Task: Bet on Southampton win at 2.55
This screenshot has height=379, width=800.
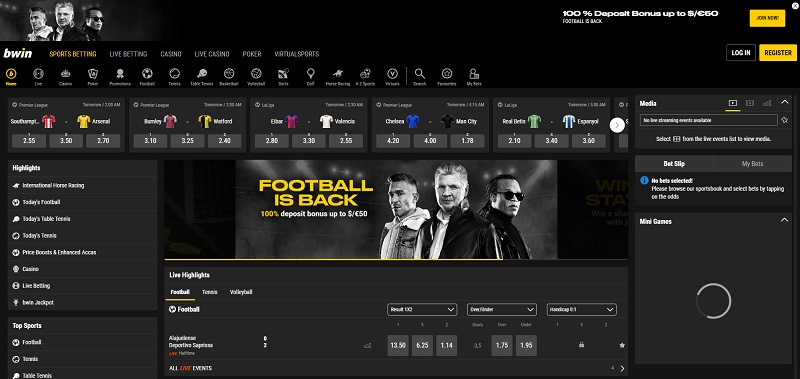Action: pyautogui.click(x=29, y=141)
